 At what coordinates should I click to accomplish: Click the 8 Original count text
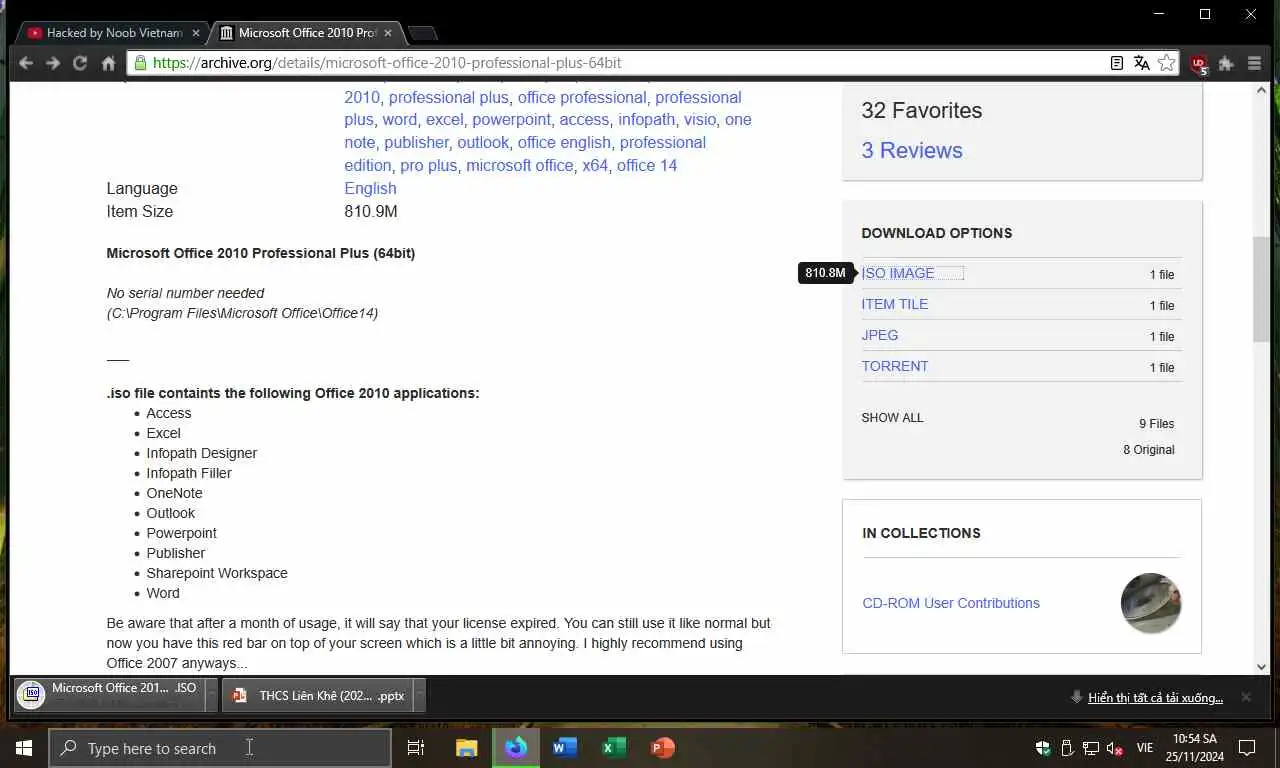(1149, 449)
